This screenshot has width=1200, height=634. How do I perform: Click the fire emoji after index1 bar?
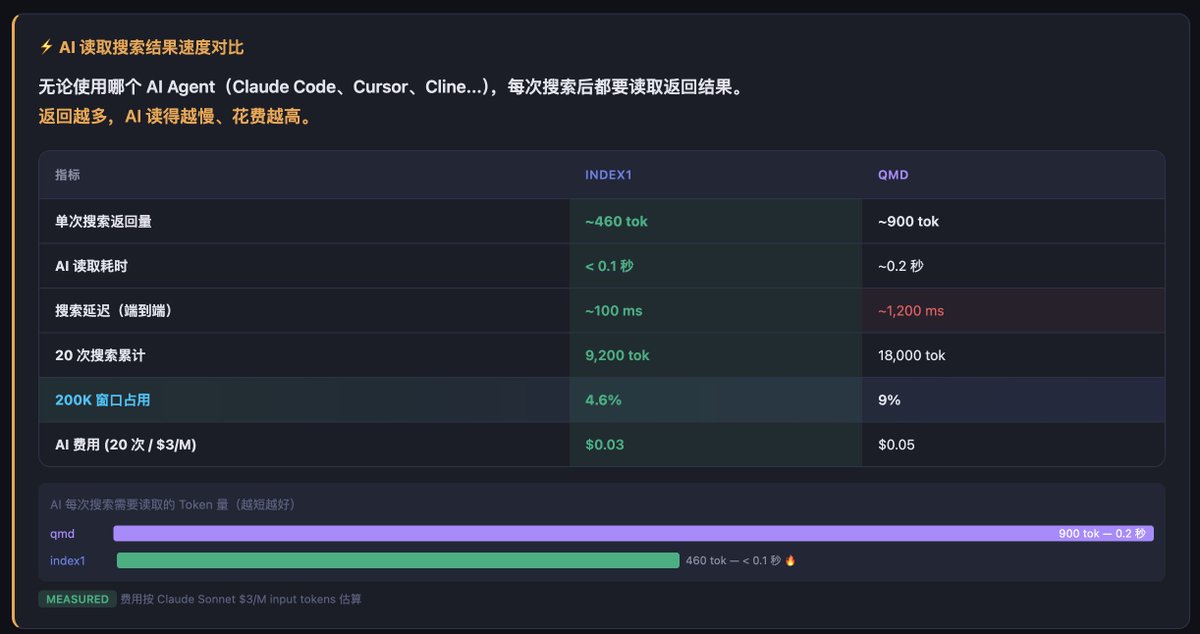(x=790, y=561)
